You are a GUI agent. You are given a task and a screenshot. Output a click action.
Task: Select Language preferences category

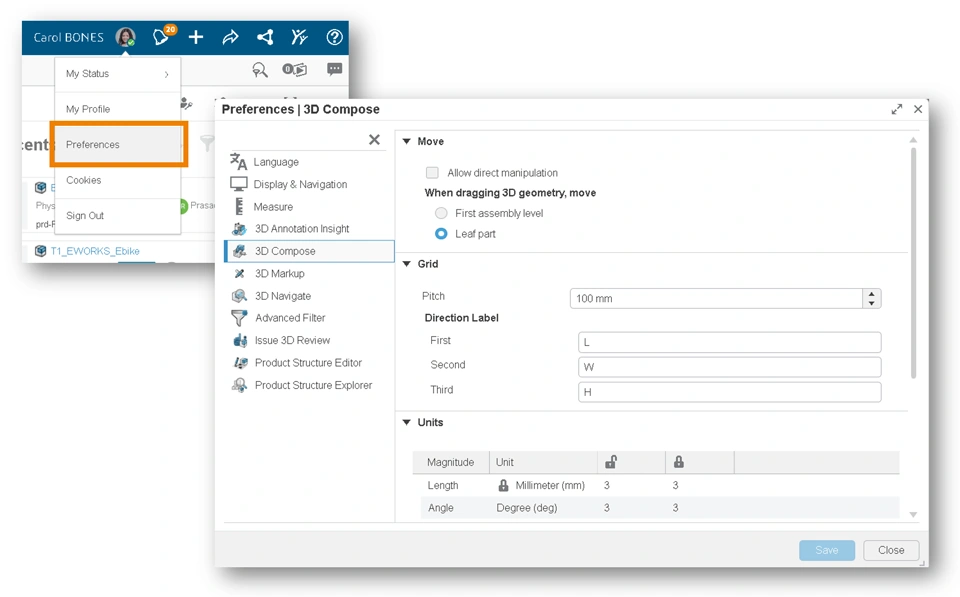click(x=310, y=162)
